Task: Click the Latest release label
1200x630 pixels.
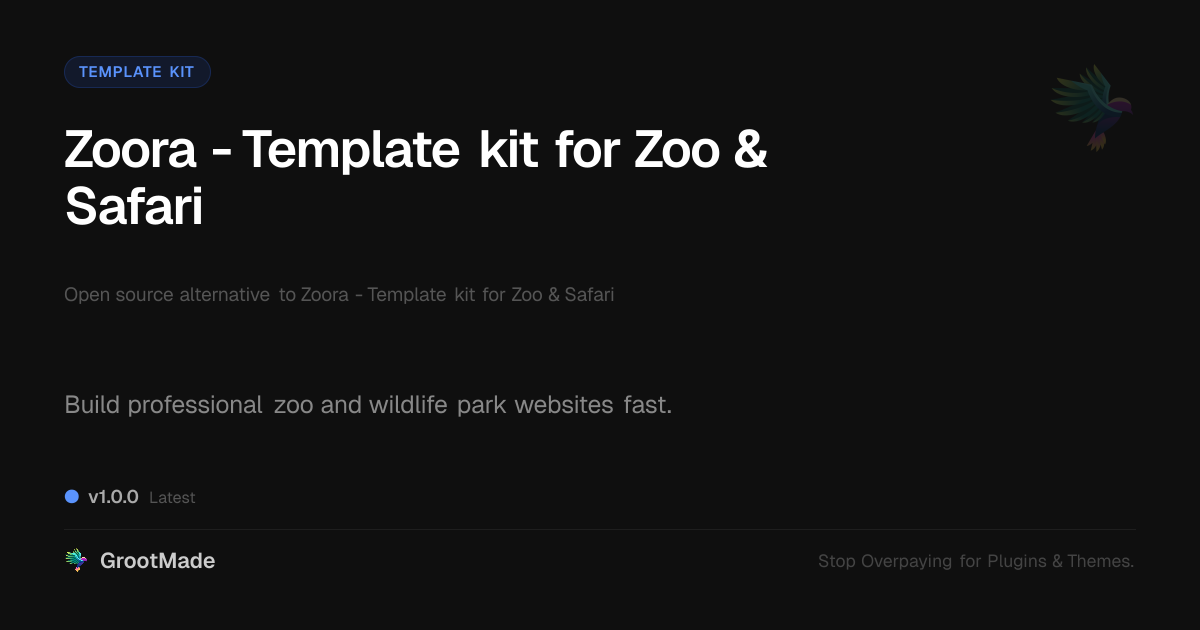Action: click(172, 498)
